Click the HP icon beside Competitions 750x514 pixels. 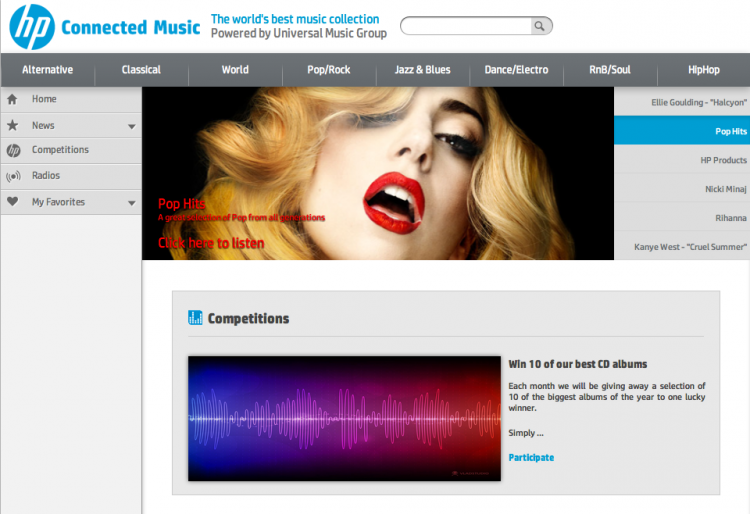pos(13,151)
